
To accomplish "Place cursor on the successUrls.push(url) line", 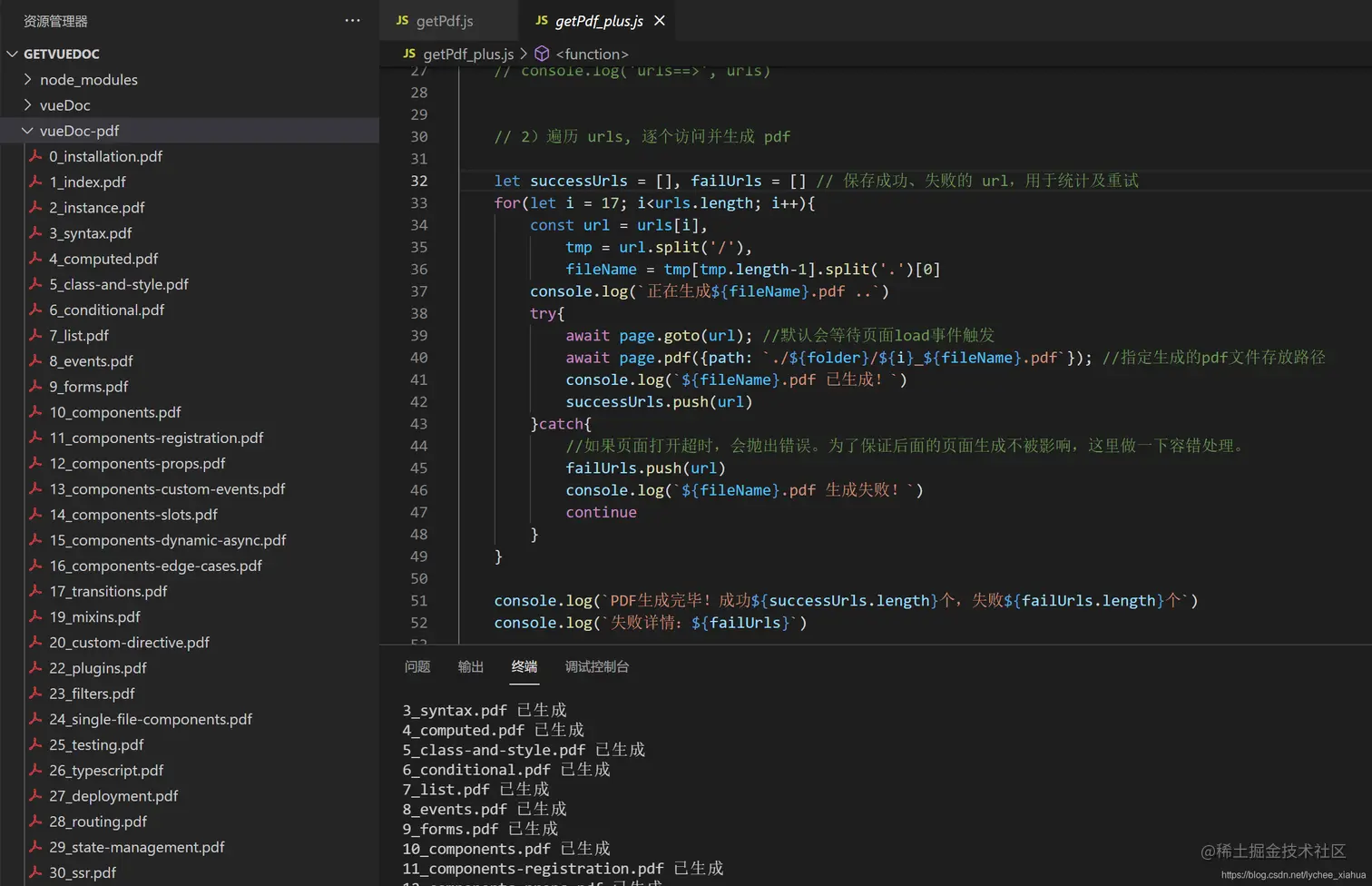I will point(659,401).
